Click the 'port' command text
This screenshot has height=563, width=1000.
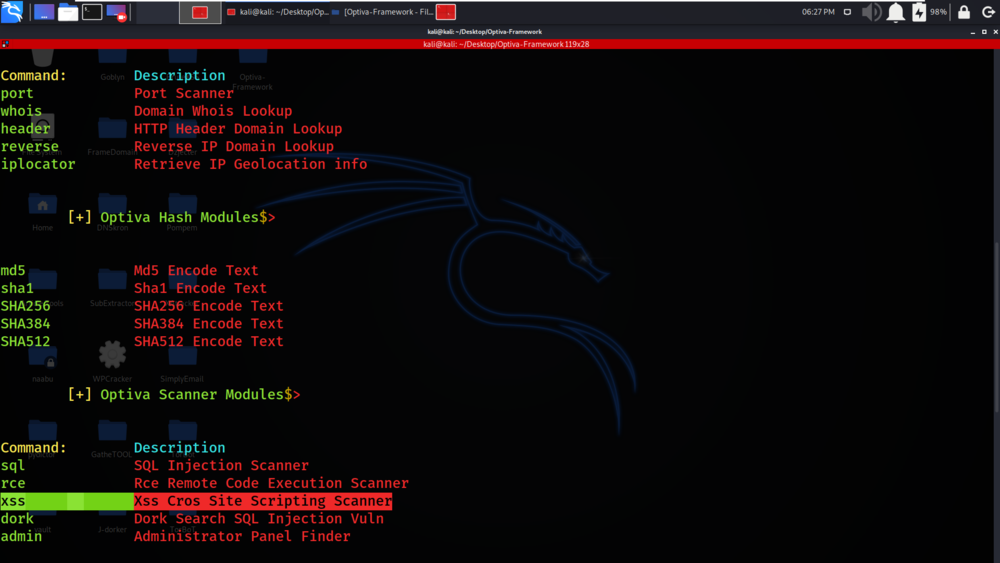coord(17,93)
